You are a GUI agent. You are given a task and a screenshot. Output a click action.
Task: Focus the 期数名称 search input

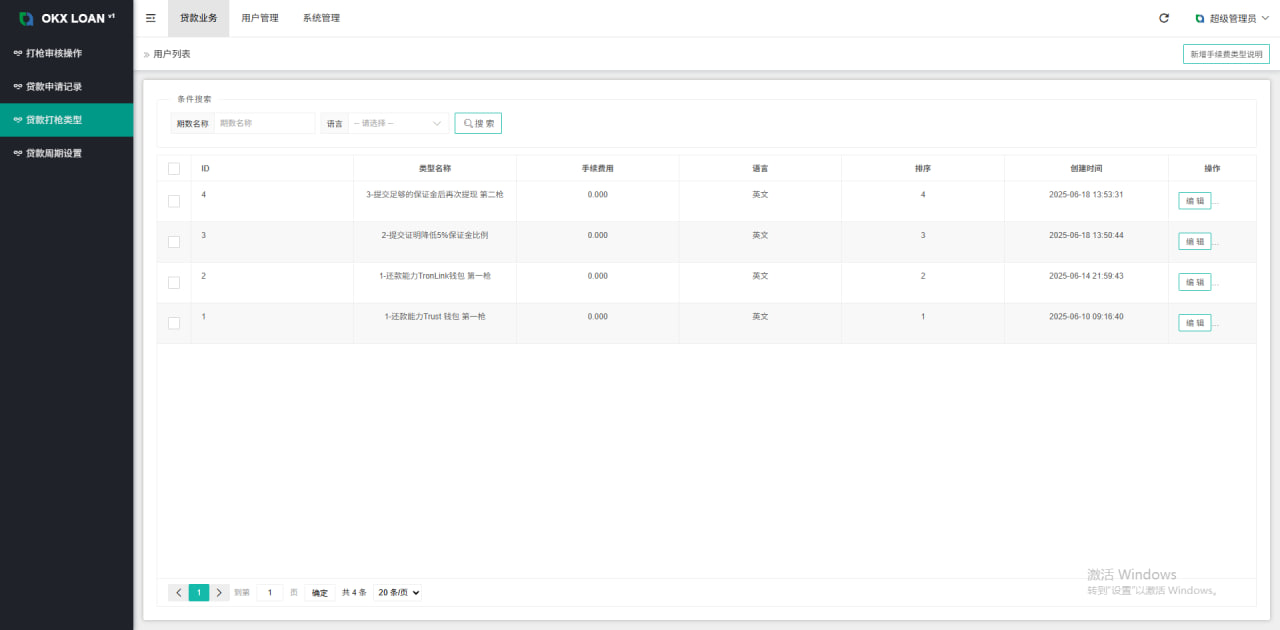point(264,123)
